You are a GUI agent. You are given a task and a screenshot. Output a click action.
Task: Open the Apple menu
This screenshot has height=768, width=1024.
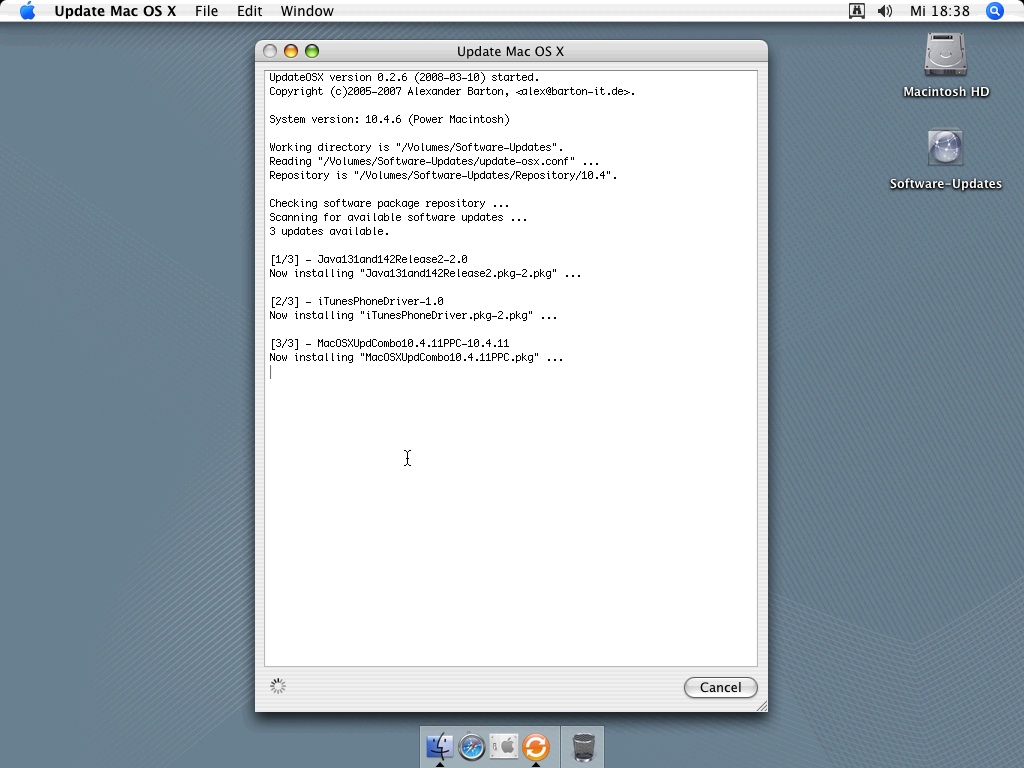(x=27, y=11)
